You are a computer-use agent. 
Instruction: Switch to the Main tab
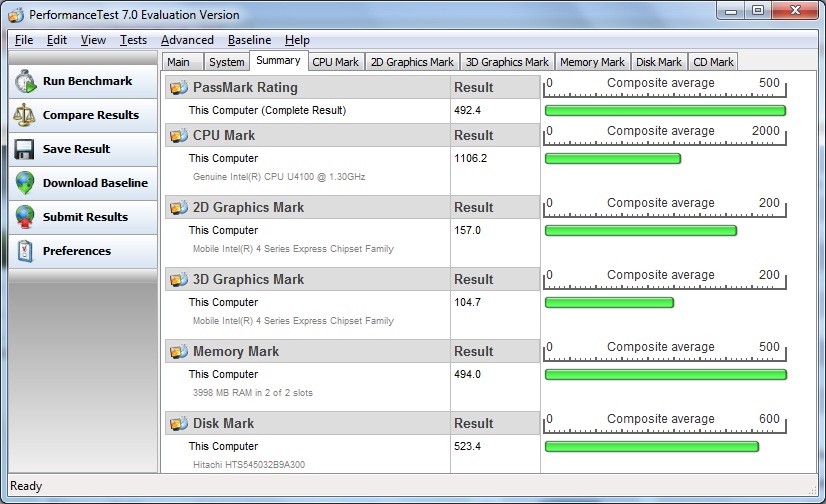pos(182,62)
